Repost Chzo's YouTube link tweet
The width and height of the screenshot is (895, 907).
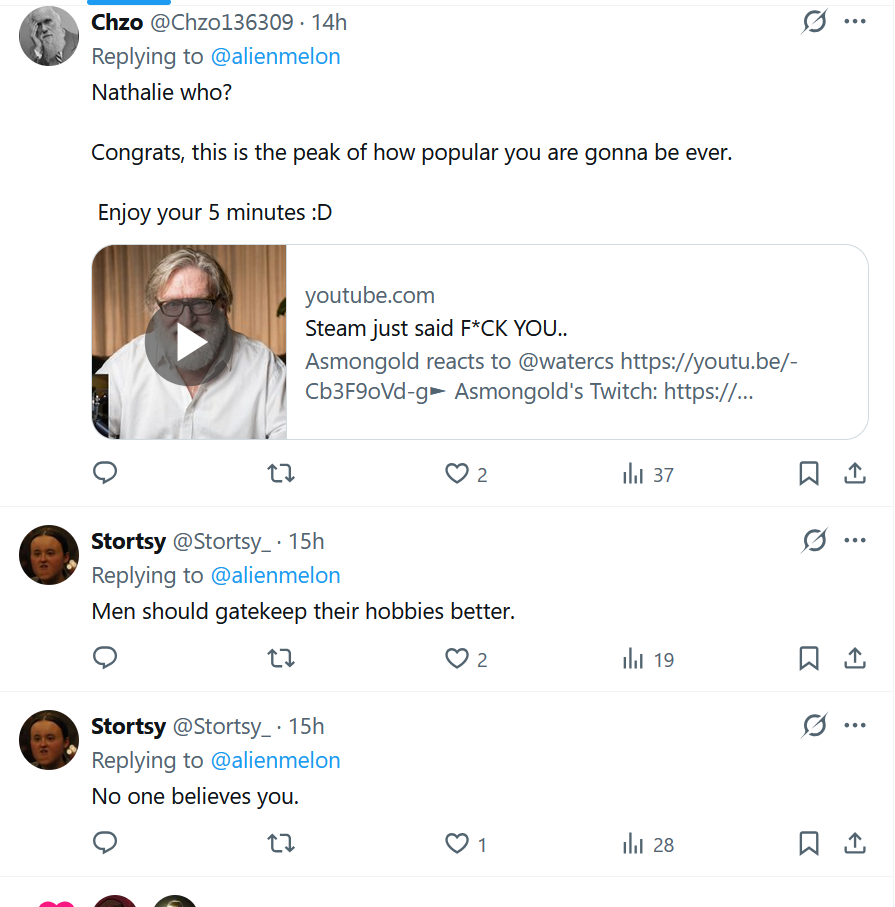[282, 473]
